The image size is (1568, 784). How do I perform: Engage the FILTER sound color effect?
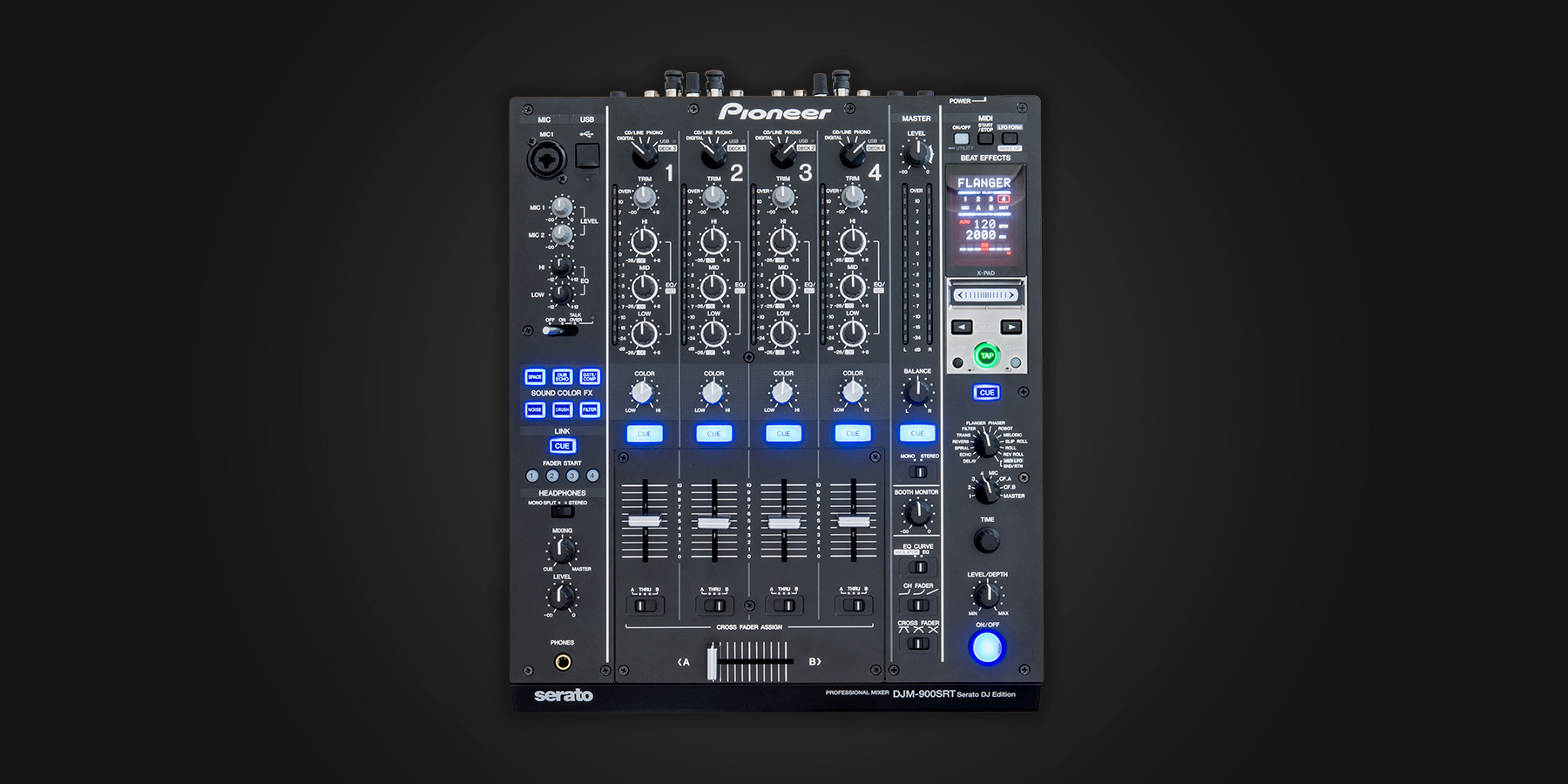(590, 409)
